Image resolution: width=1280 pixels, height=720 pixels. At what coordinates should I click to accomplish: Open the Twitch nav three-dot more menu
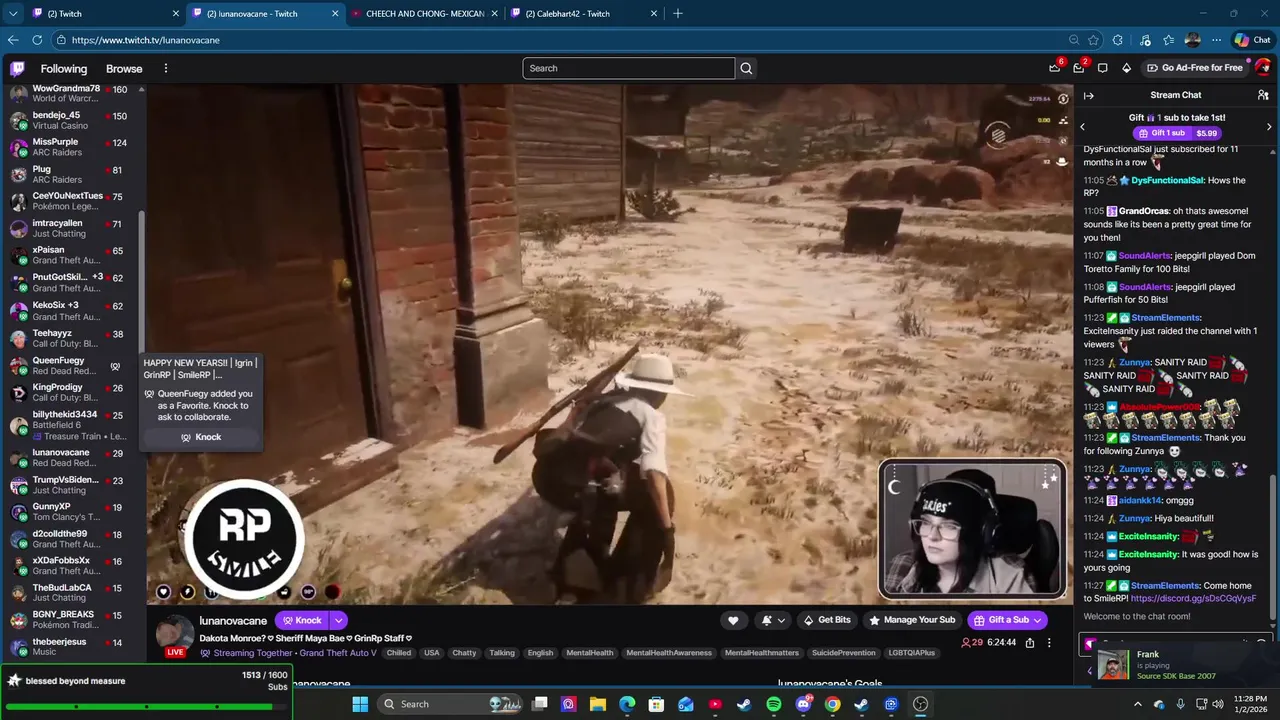(x=166, y=68)
